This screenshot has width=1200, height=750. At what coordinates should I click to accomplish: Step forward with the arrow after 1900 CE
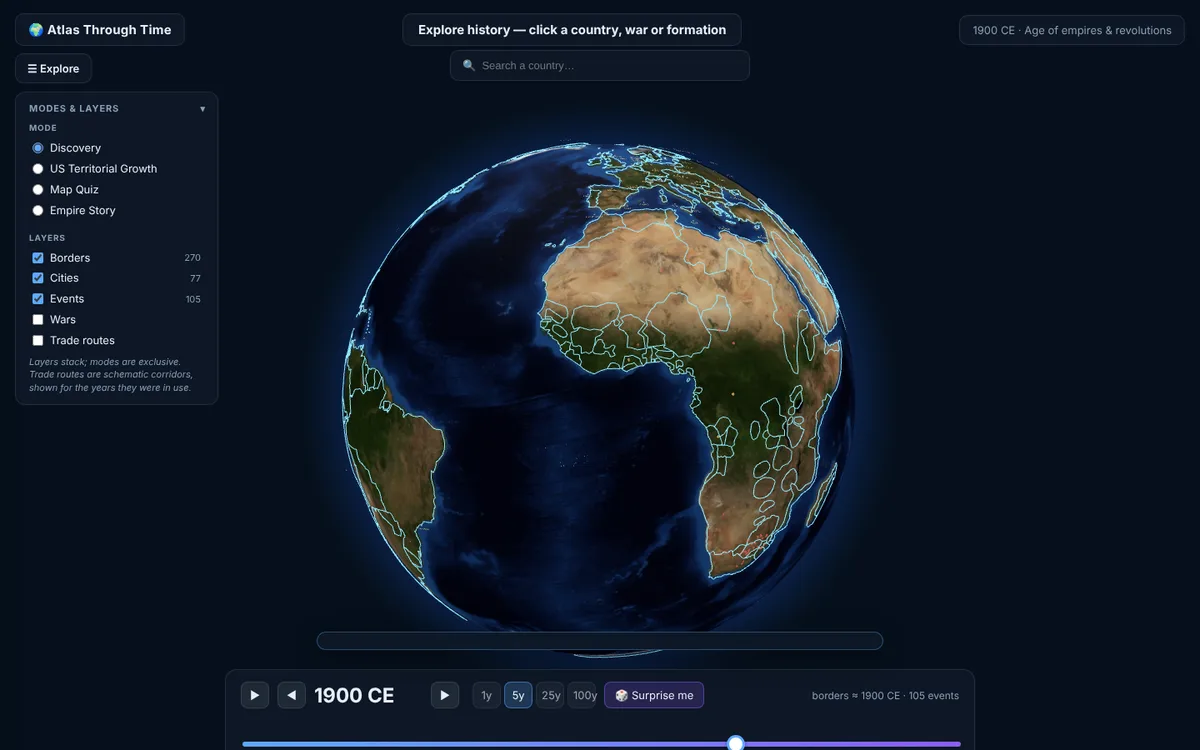point(445,695)
